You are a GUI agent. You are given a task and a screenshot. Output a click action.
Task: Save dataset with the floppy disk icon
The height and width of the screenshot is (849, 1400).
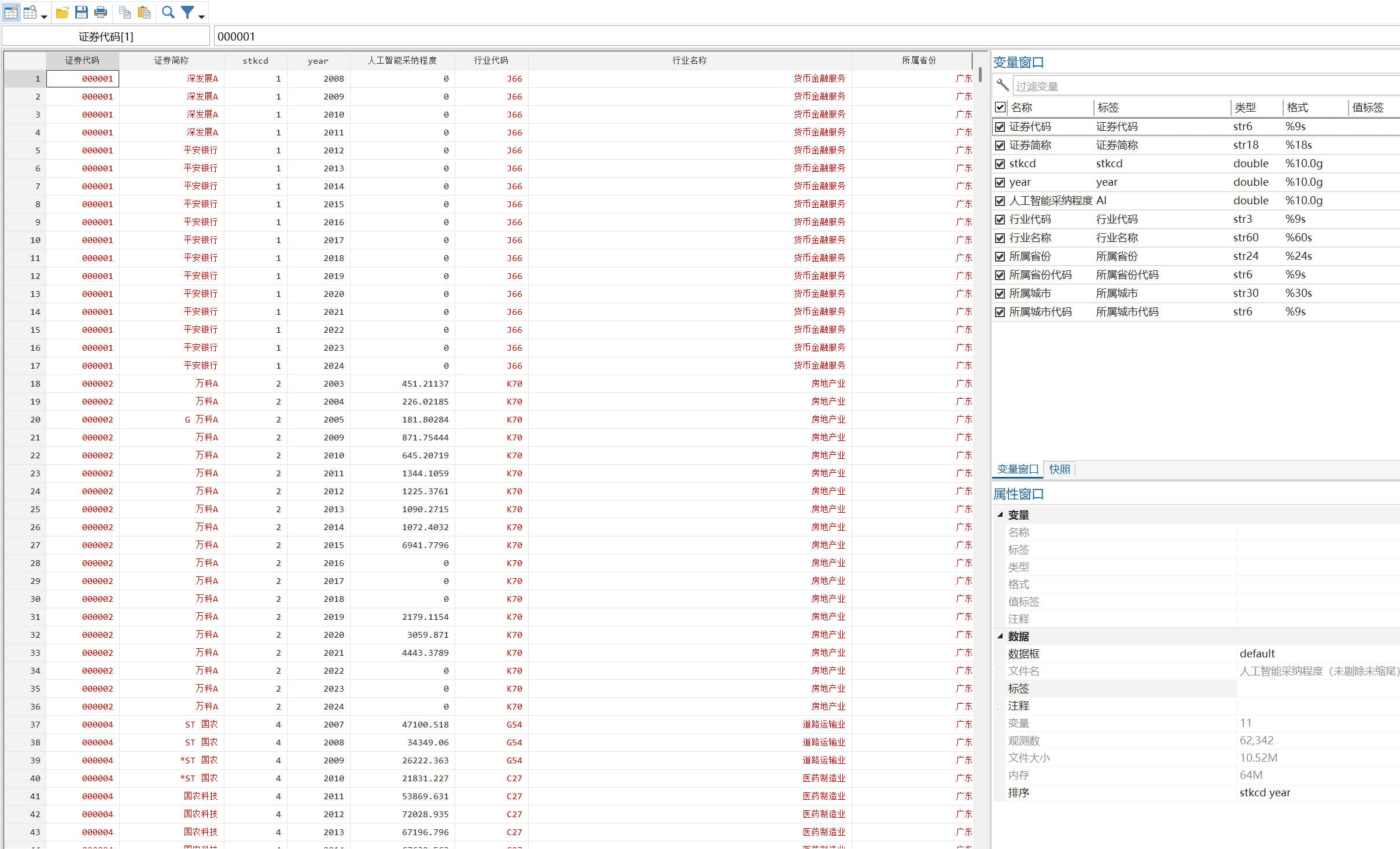click(82, 12)
